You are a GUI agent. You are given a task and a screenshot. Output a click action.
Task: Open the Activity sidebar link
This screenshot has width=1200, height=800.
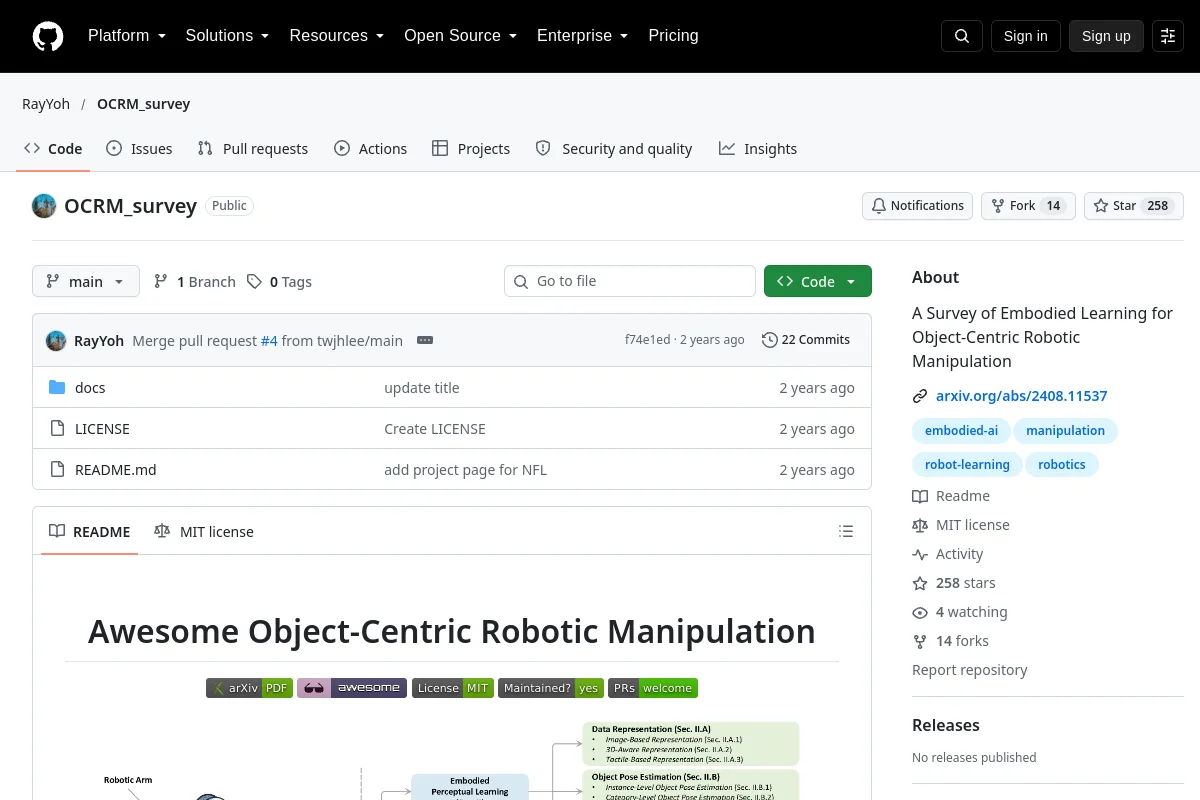pos(948,554)
